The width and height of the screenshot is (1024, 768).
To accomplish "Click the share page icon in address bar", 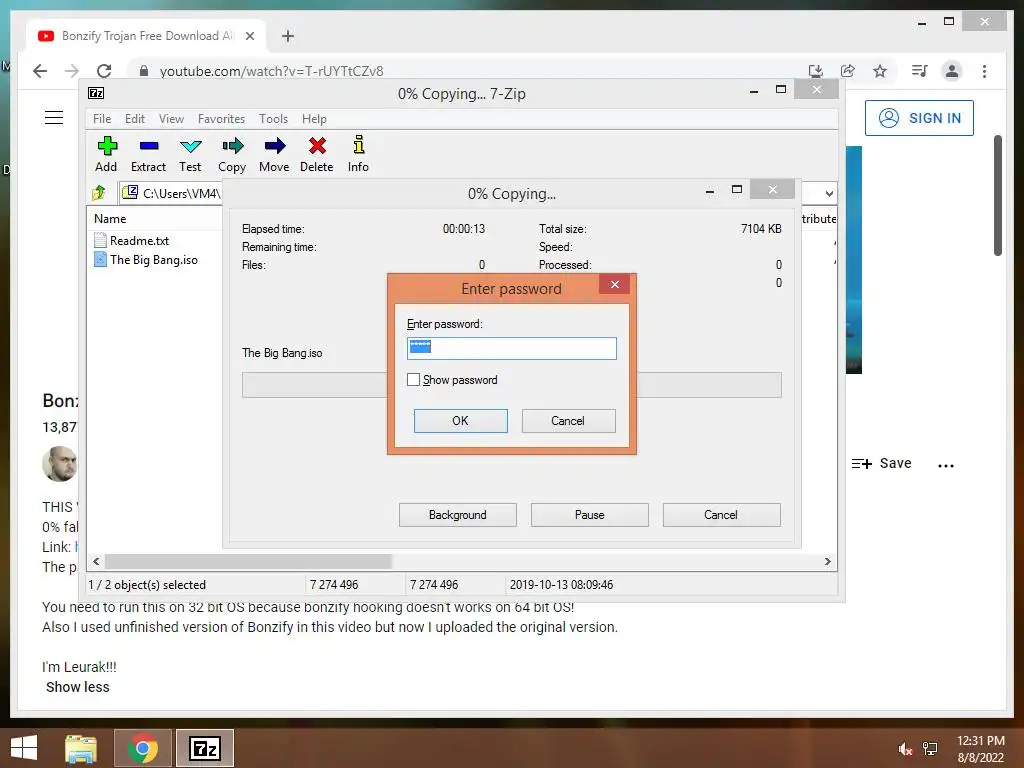I will [x=848, y=71].
